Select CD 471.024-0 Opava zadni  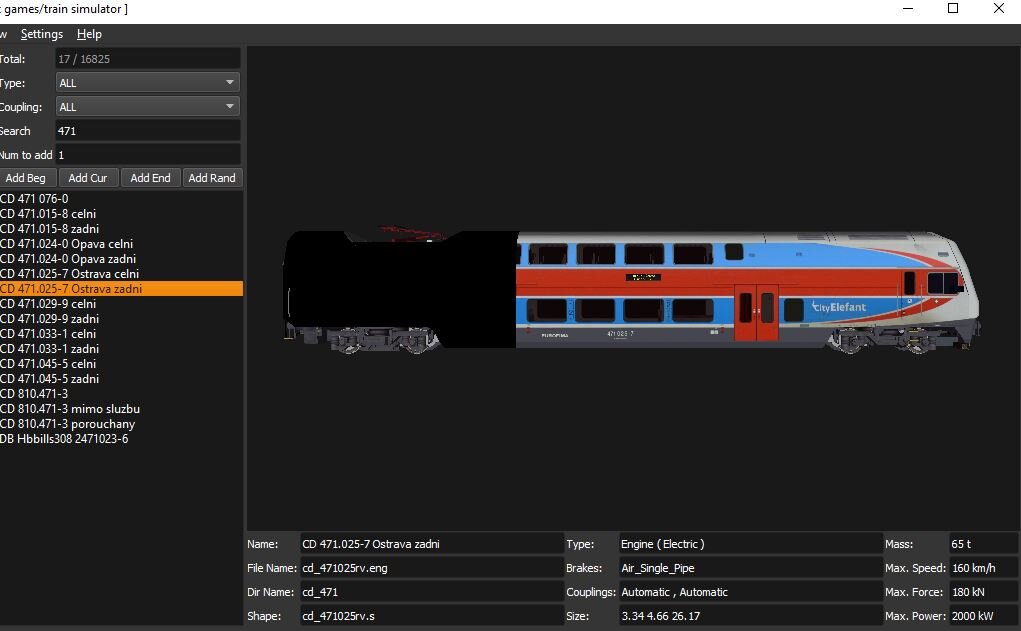(x=121, y=259)
